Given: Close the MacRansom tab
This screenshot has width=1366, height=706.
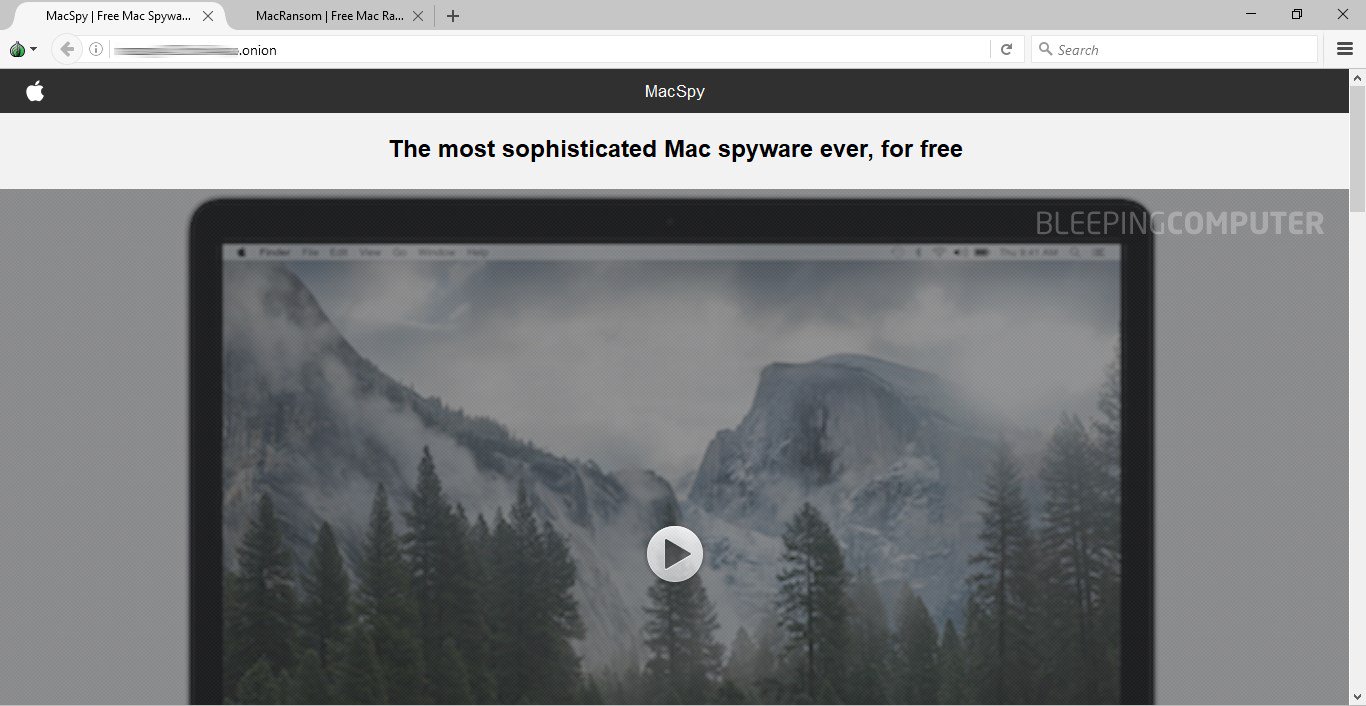Looking at the screenshot, I should pos(417,16).
